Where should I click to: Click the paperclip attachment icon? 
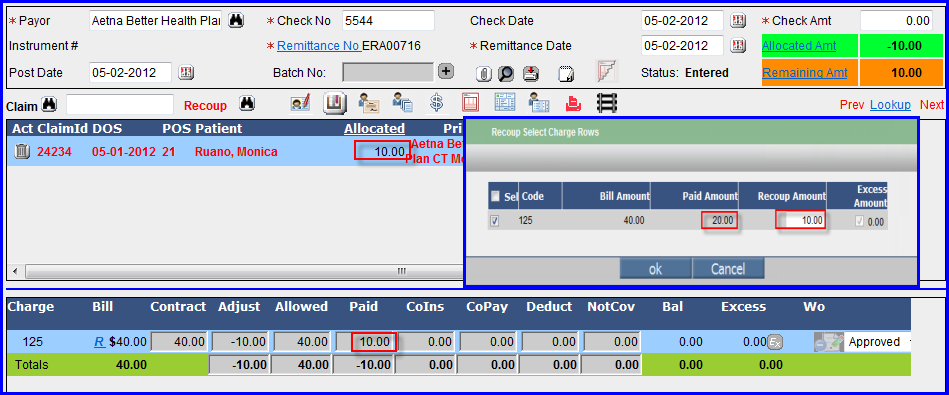click(x=484, y=74)
